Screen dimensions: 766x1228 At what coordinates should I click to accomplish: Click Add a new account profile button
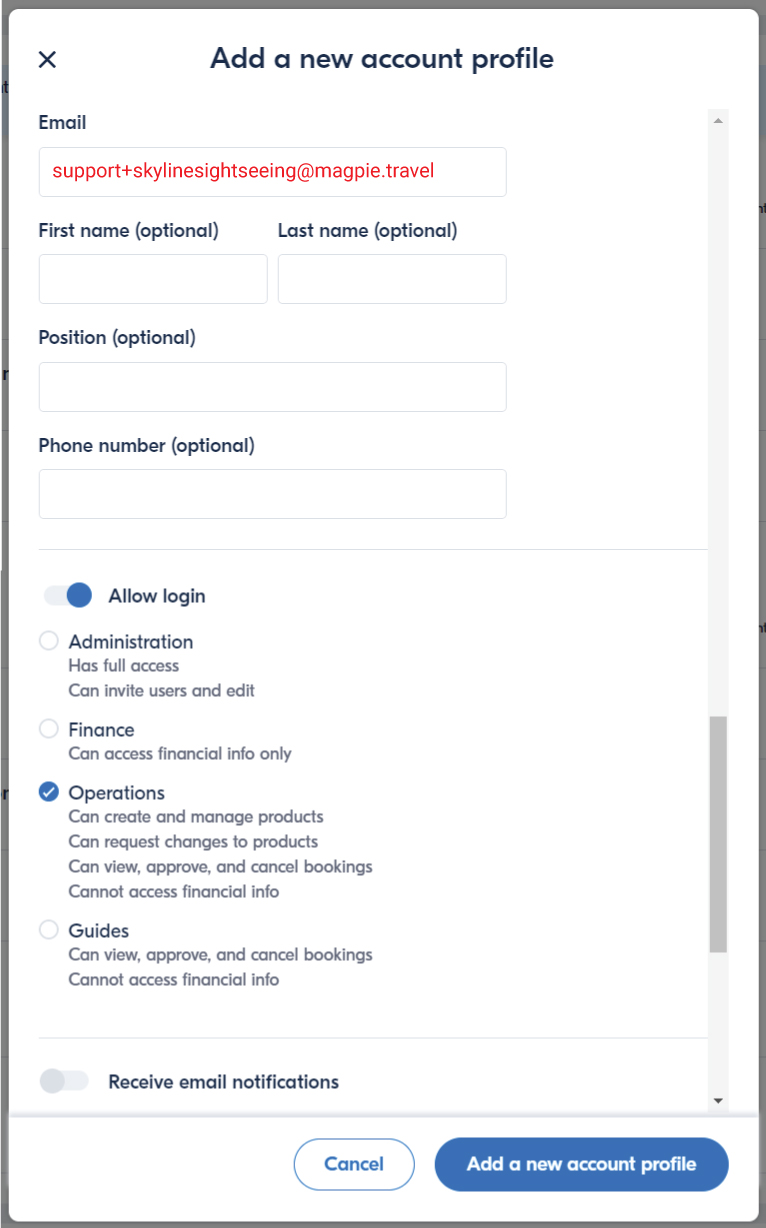click(x=581, y=1164)
